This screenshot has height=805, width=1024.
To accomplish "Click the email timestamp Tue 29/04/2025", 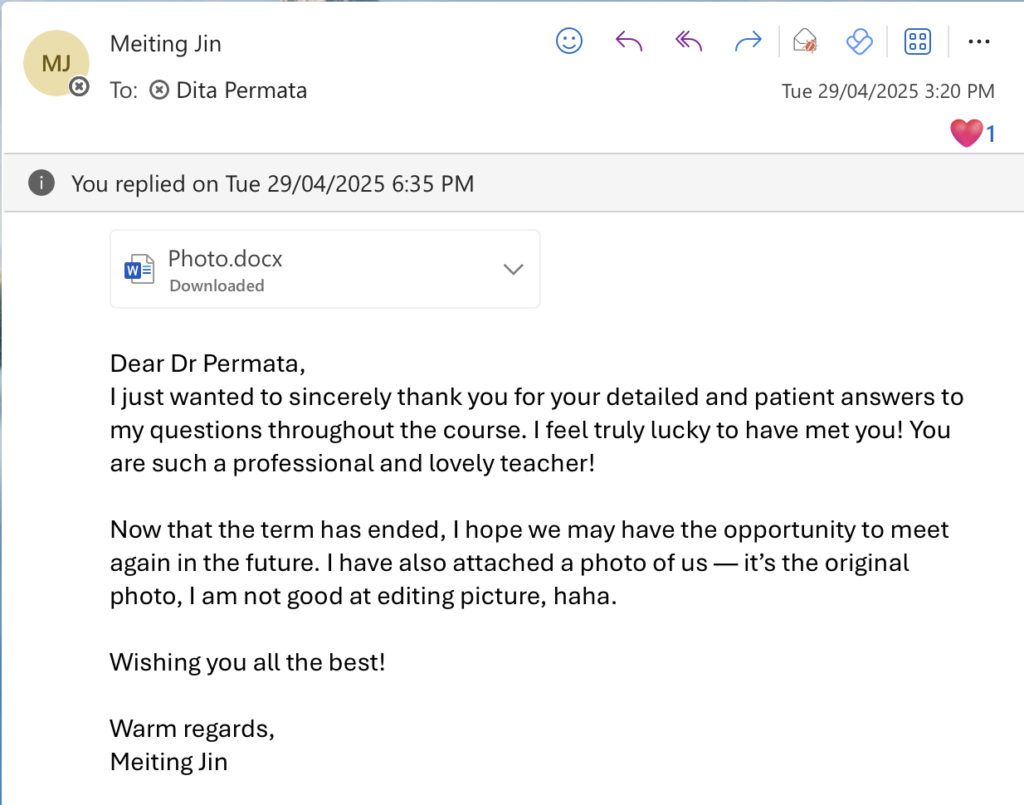I will pyautogui.click(x=887, y=91).
